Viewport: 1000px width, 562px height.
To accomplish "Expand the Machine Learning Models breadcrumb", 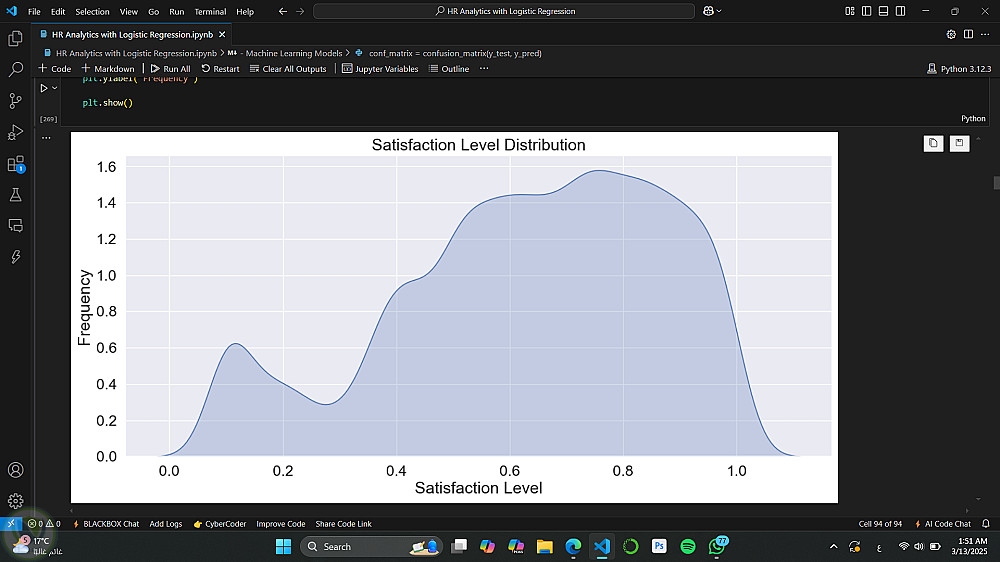I will (284, 53).
